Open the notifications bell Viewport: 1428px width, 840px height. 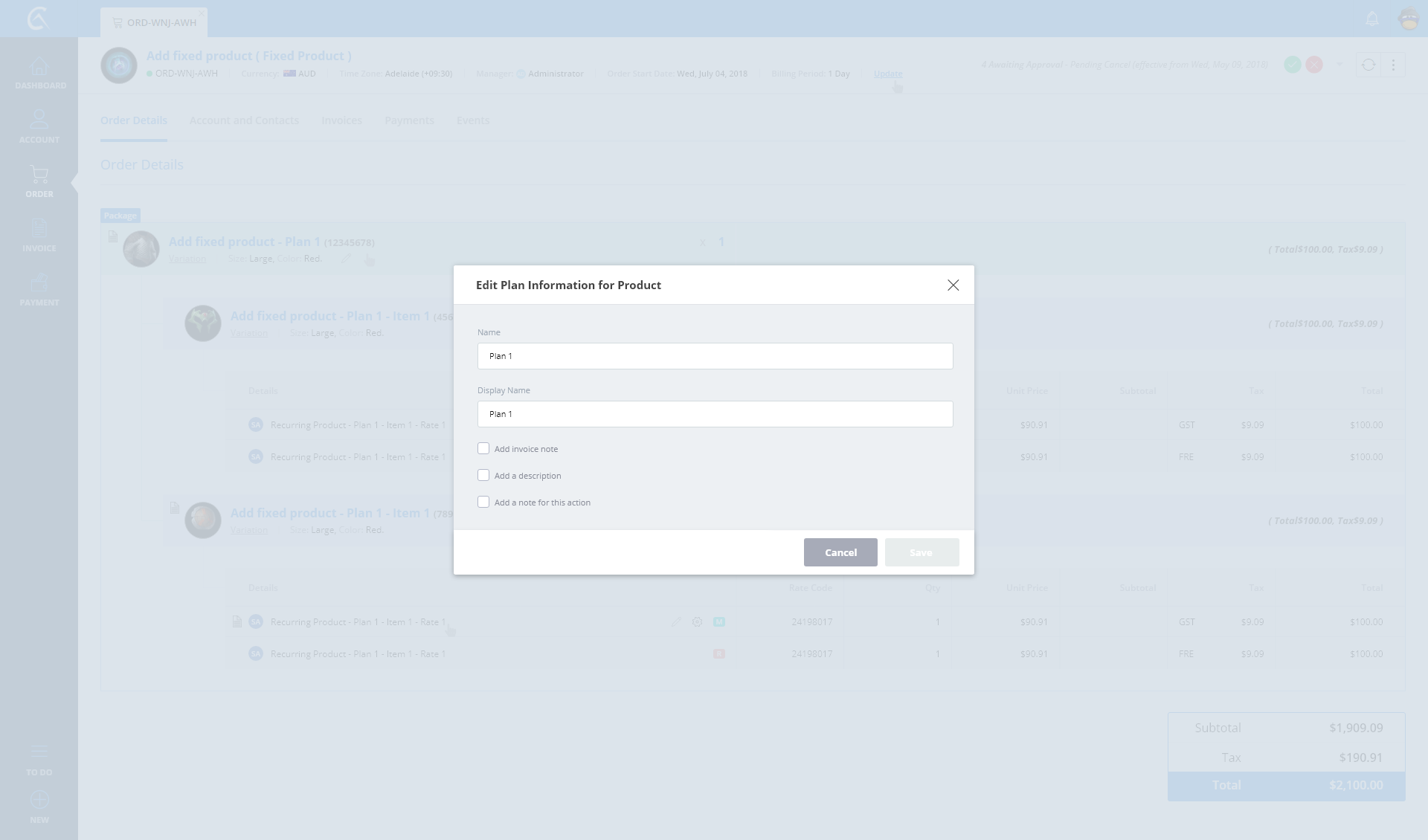coord(1372,19)
